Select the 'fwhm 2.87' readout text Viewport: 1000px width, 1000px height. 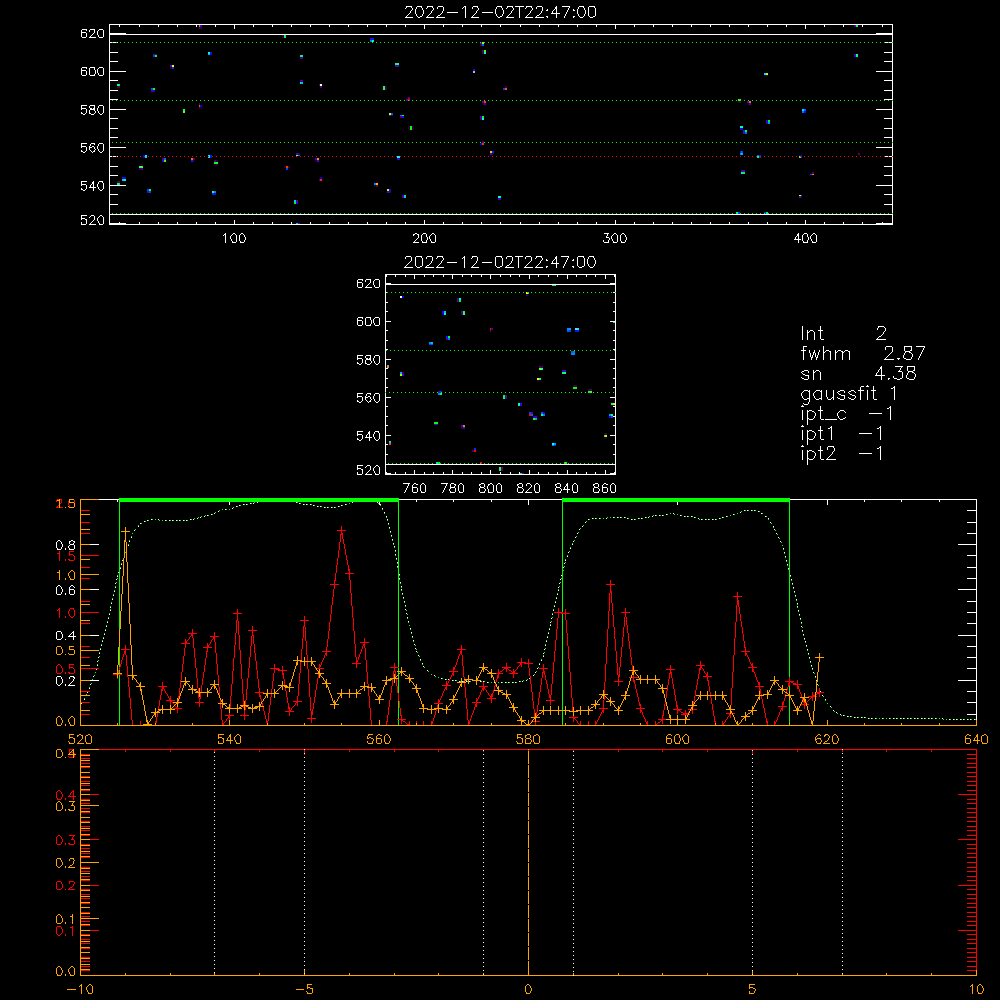click(x=862, y=353)
